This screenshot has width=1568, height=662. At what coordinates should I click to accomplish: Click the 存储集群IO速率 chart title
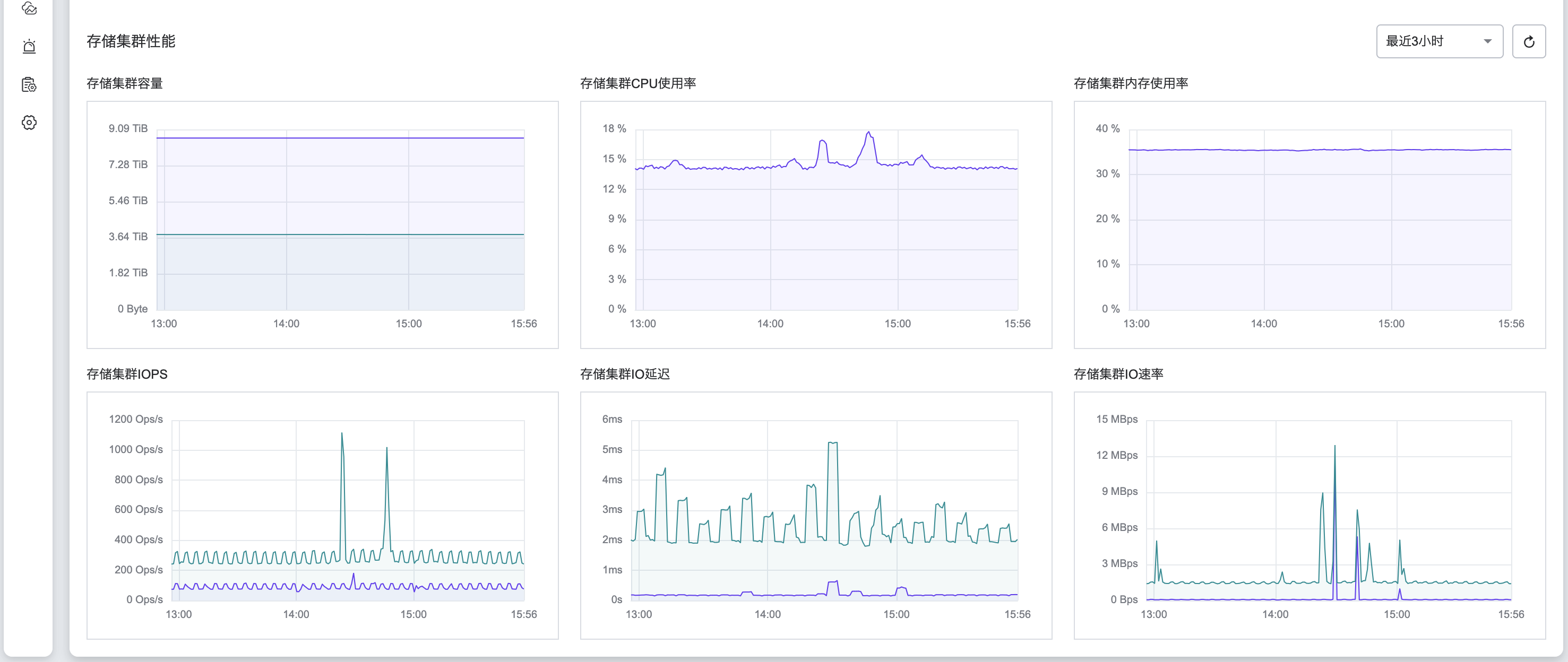1119,374
